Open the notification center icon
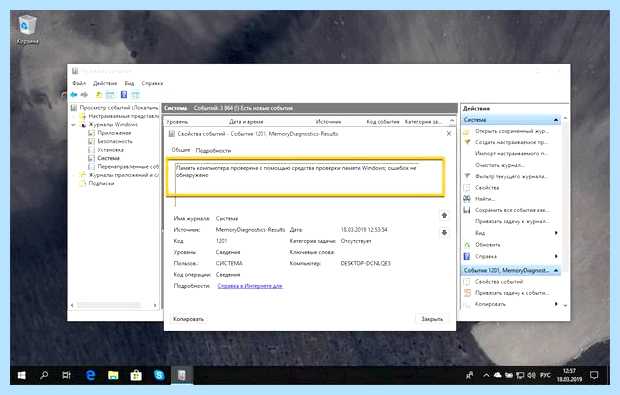 click(x=594, y=375)
